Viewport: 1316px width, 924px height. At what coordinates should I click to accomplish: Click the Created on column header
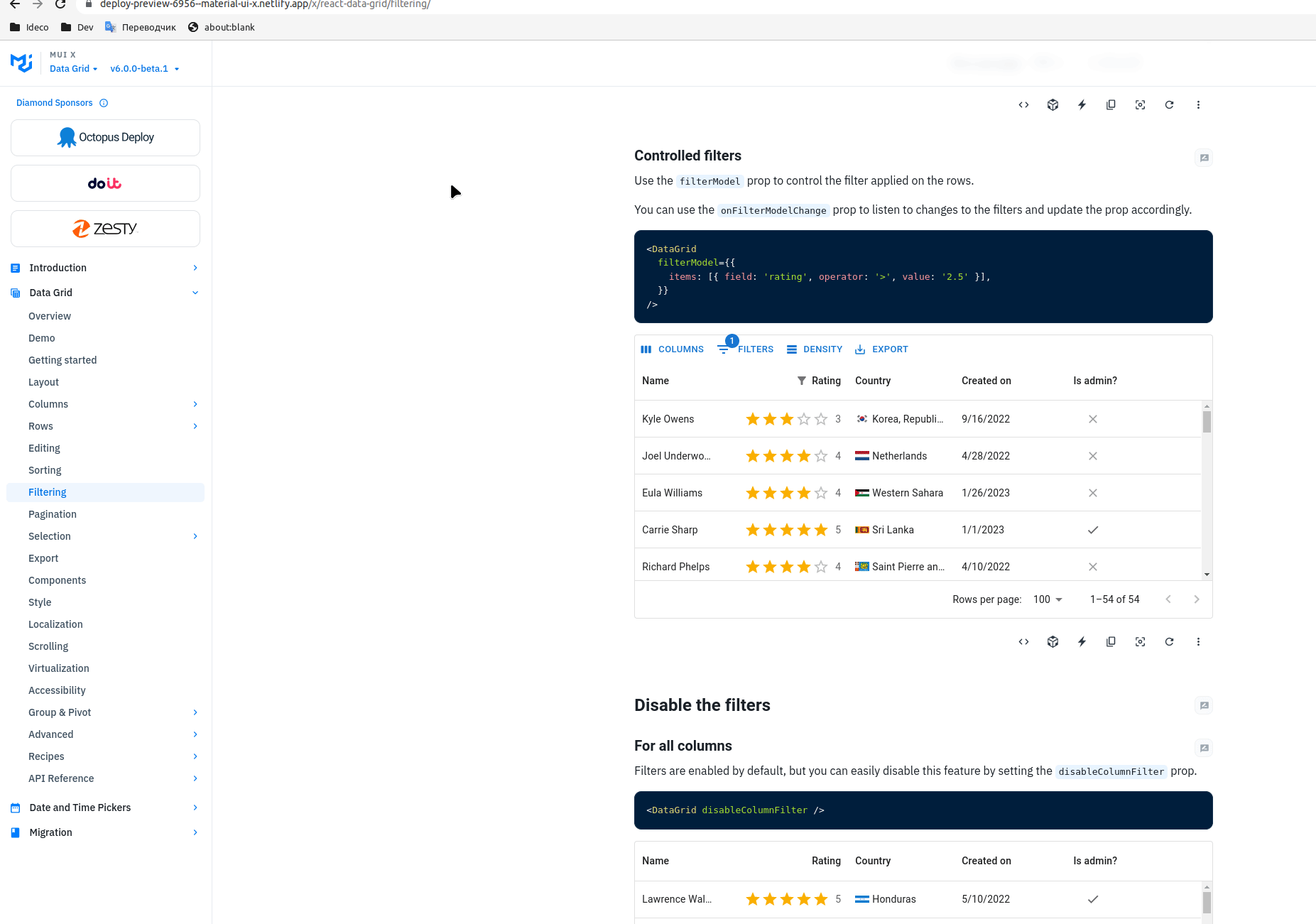[x=986, y=381]
